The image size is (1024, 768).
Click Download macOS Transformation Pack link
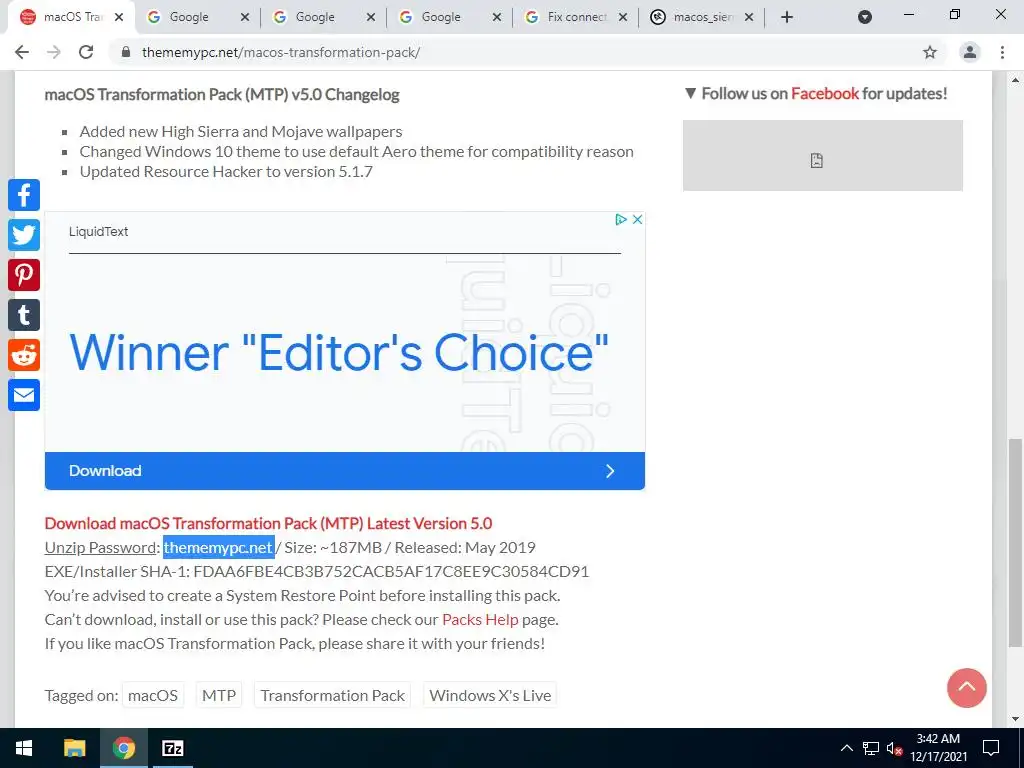click(x=268, y=523)
